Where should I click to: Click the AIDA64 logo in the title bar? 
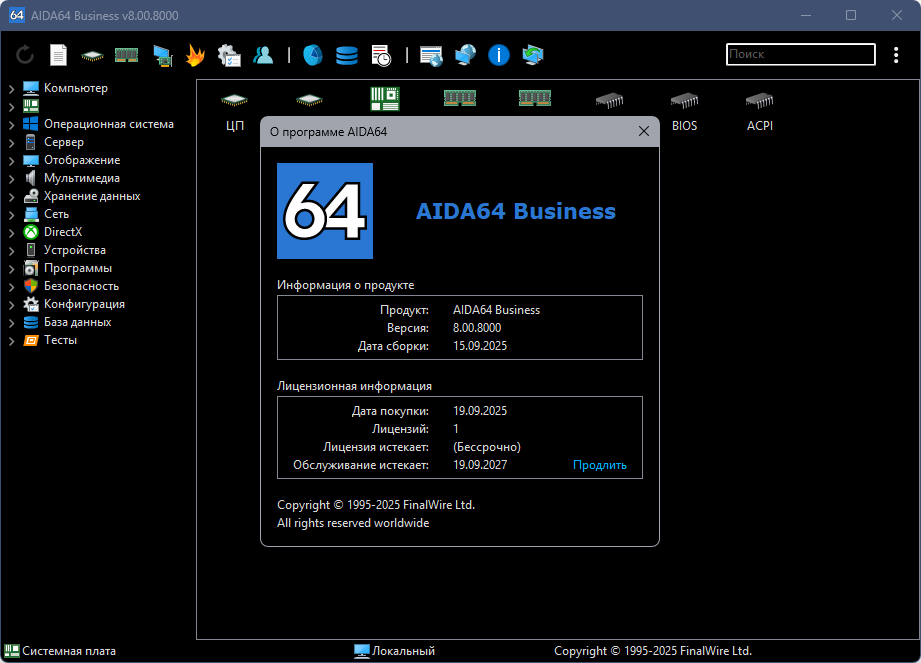coord(17,15)
